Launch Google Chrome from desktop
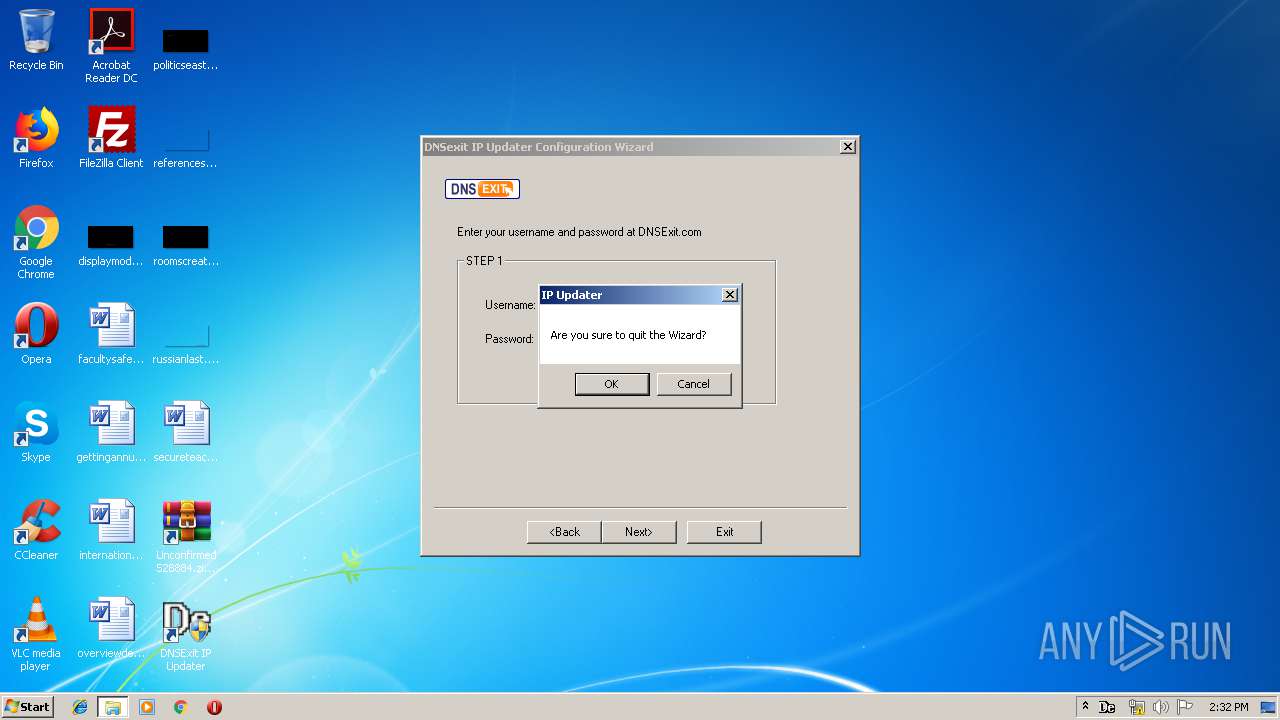Screen dimensions: 1280x720 click(x=36, y=242)
